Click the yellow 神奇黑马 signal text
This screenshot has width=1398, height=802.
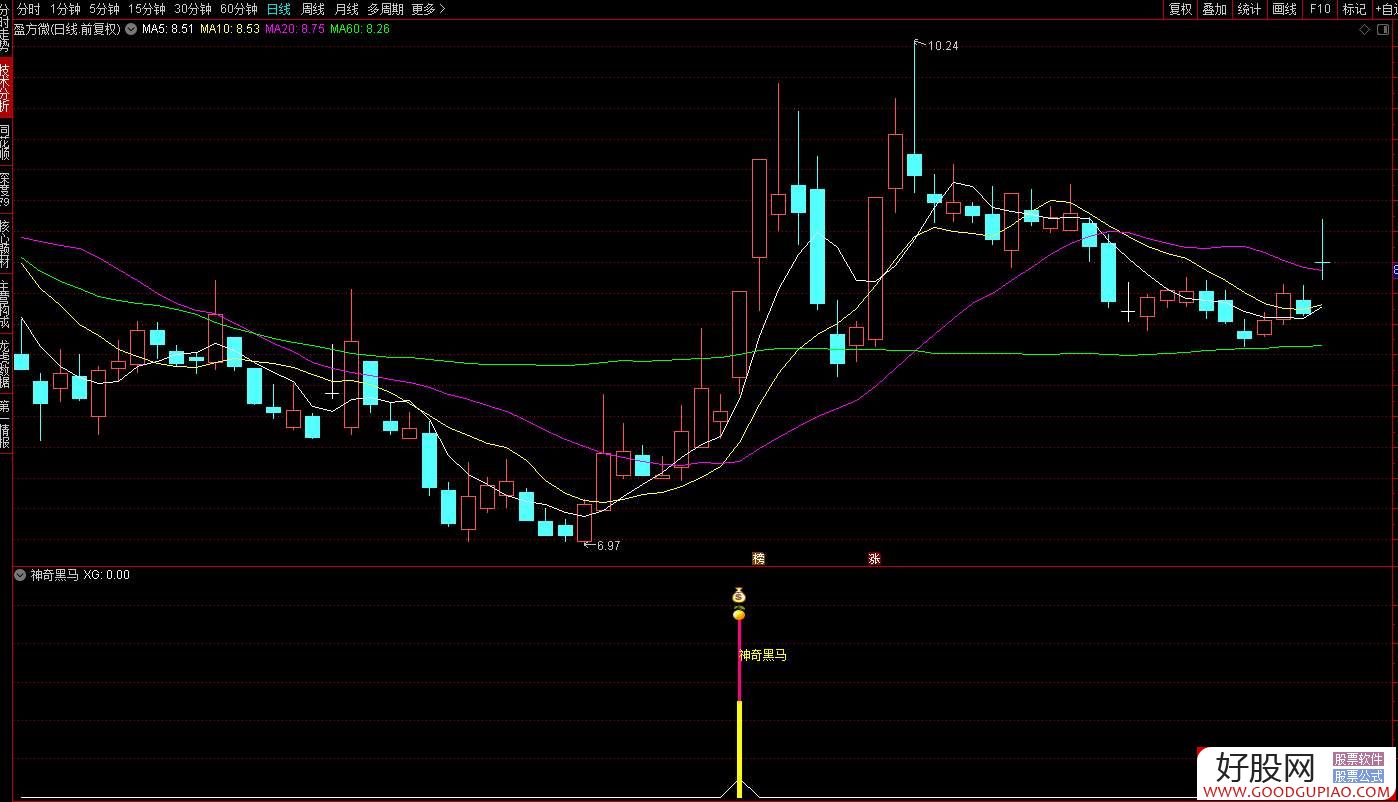[x=763, y=655]
